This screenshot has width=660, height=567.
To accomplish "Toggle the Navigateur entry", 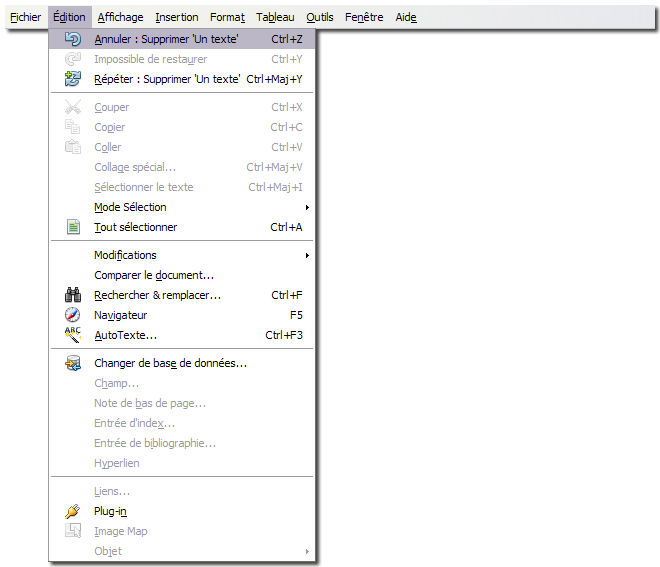I will click(182, 315).
